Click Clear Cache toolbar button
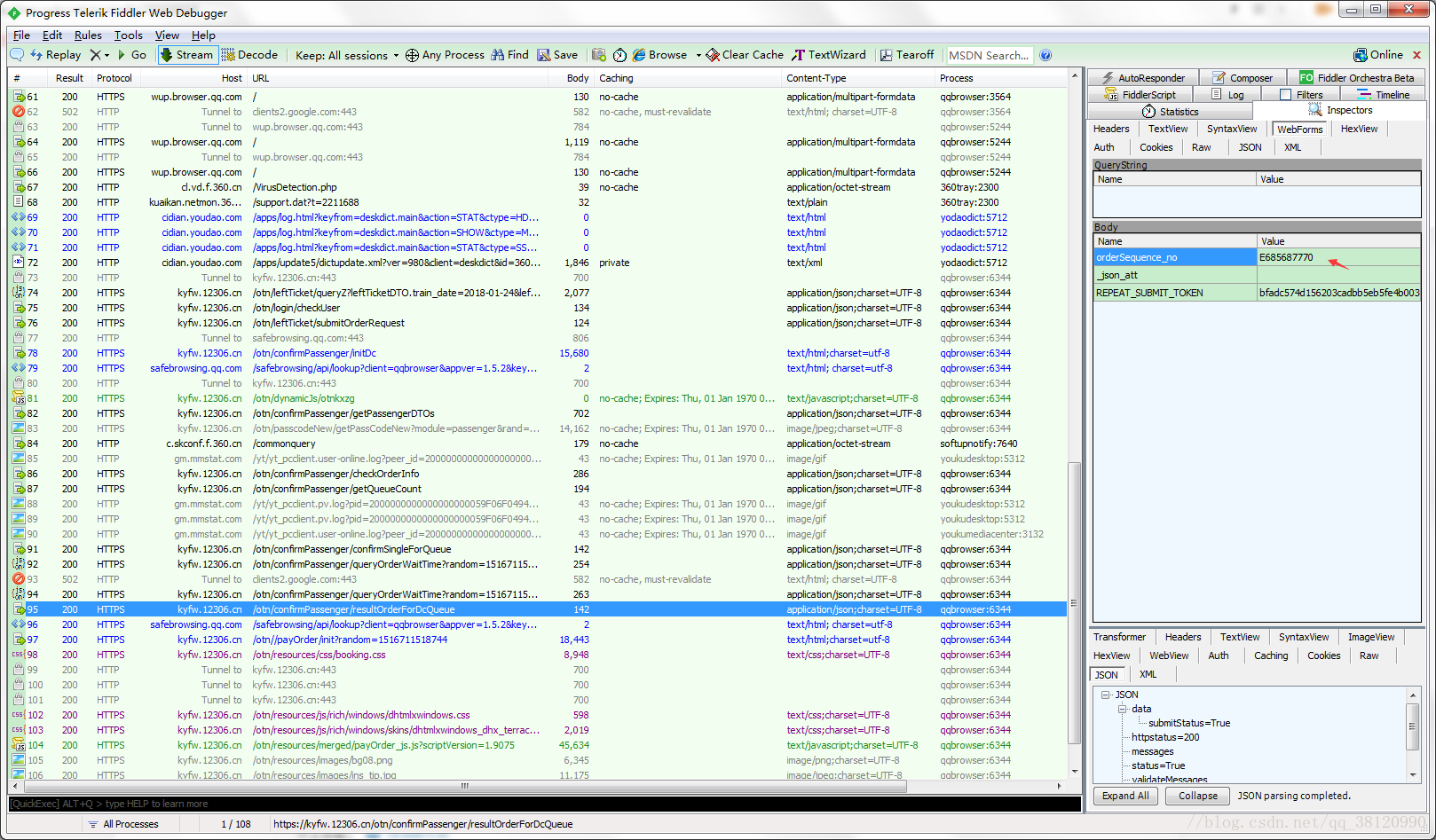Image resolution: width=1436 pixels, height=840 pixels. [x=745, y=55]
